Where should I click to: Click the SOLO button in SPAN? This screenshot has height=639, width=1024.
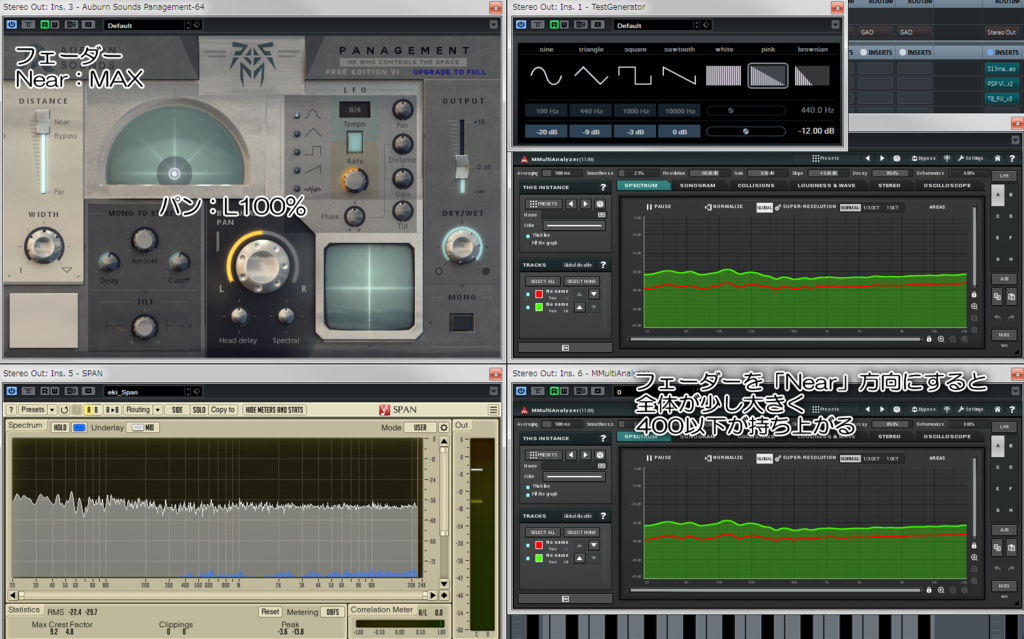coord(199,410)
